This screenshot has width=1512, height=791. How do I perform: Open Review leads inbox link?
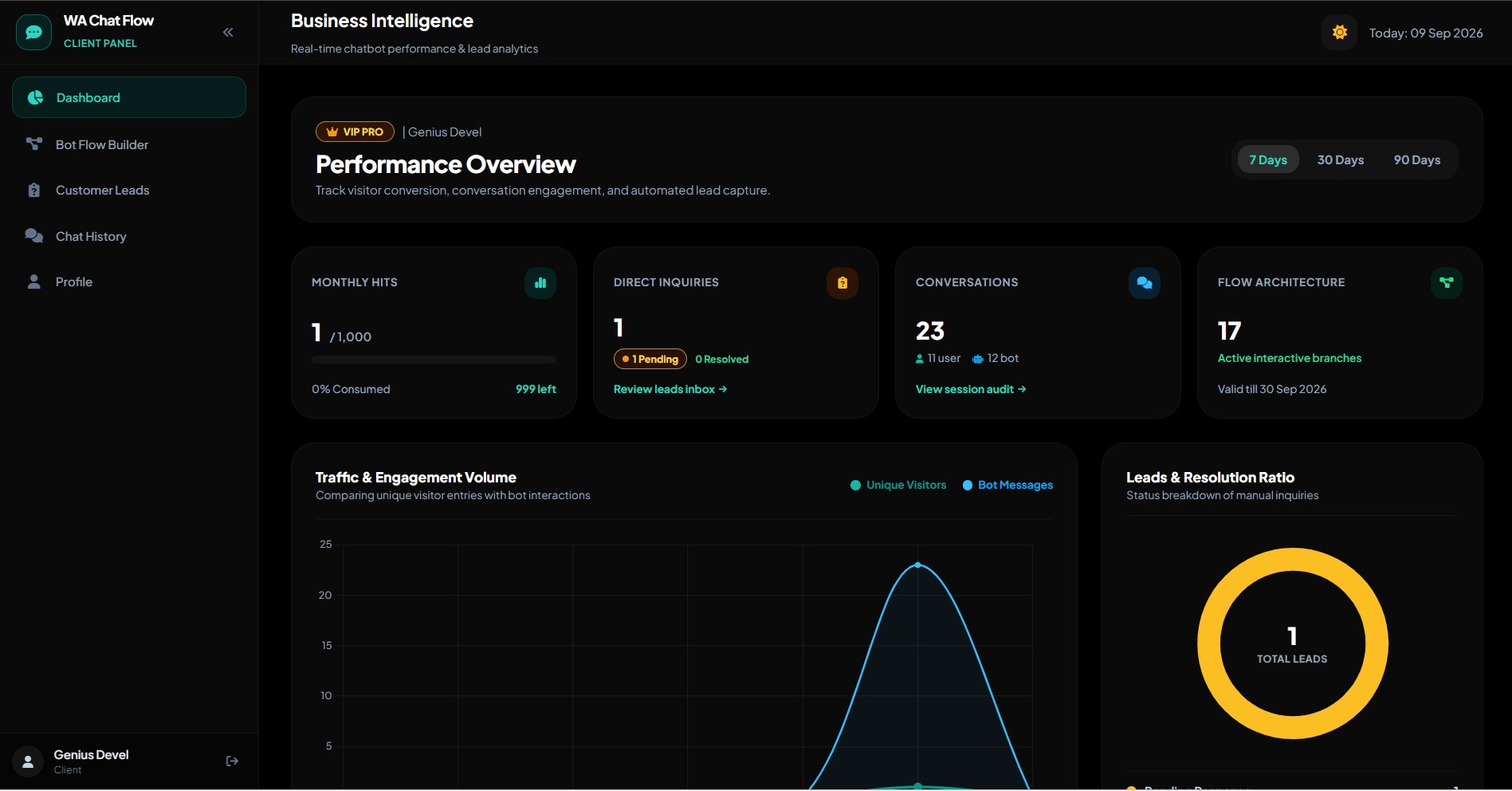pos(670,389)
